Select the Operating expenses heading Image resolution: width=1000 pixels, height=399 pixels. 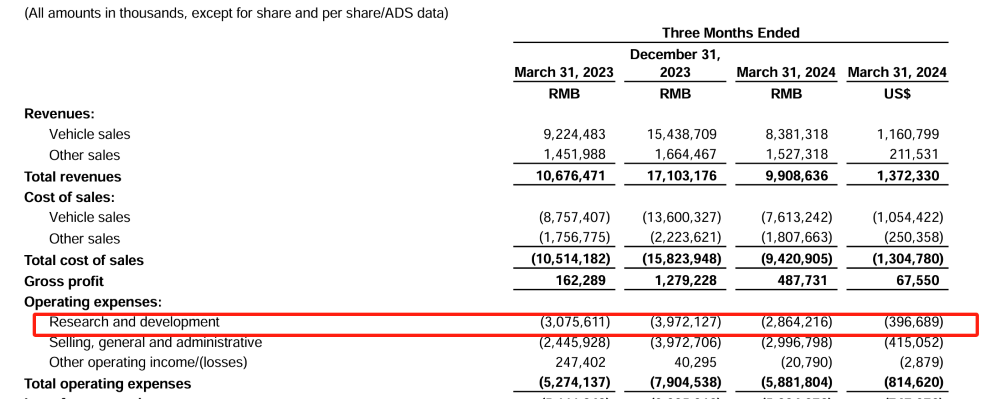click(x=92, y=301)
